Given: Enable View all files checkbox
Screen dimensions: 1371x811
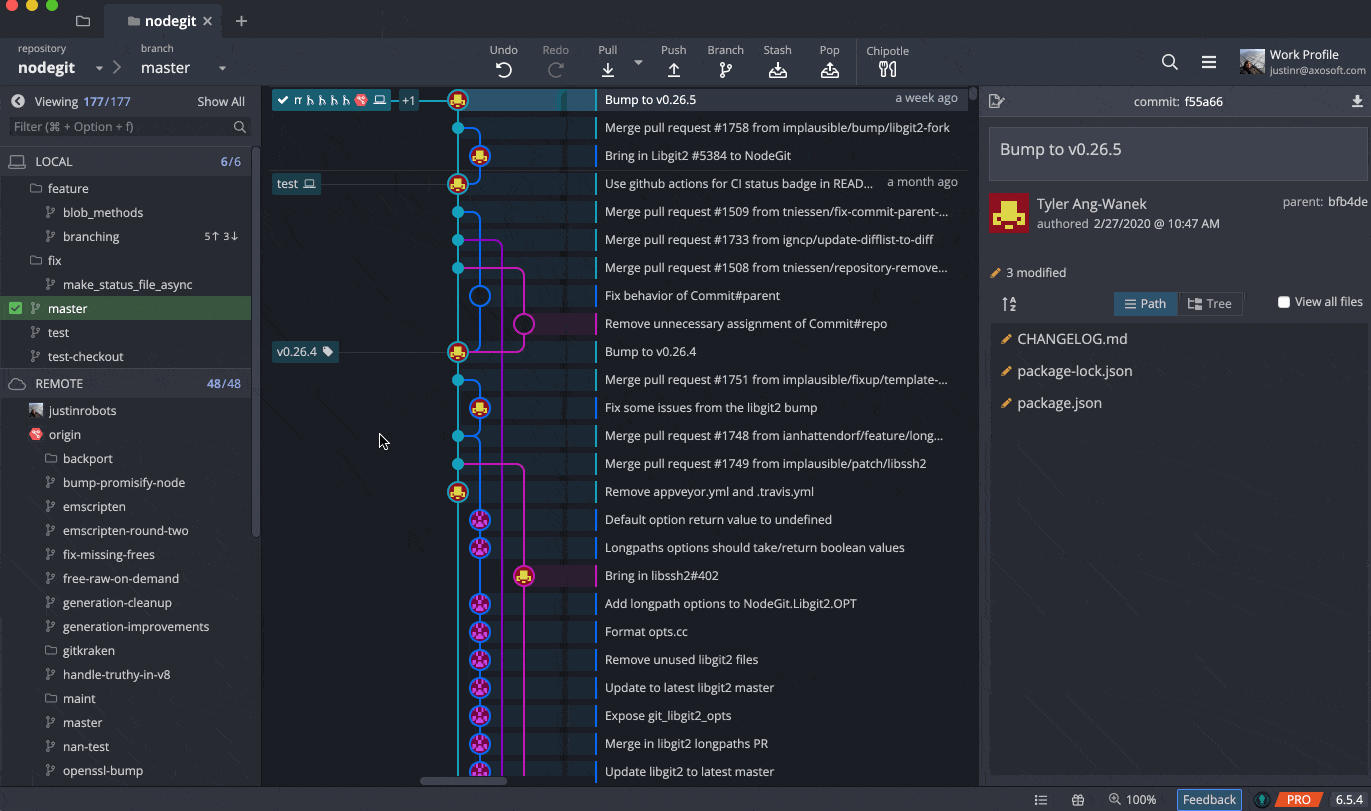Looking at the screenshot, I should pos(1284,302).
